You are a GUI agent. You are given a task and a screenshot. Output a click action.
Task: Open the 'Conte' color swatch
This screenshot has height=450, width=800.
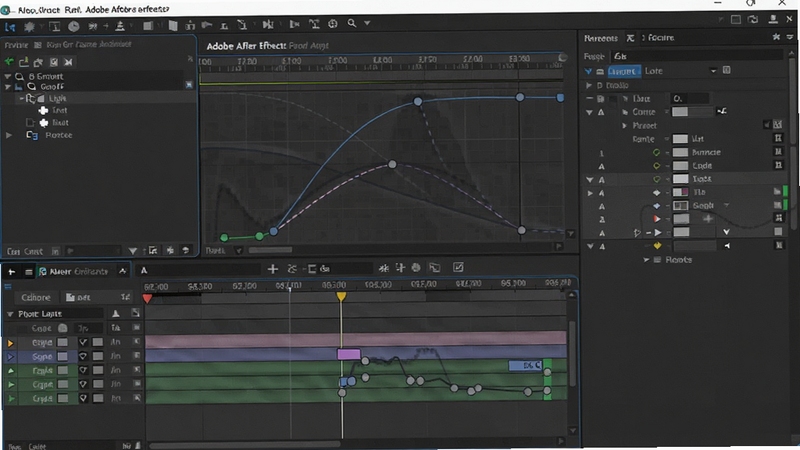pos(680,112)
